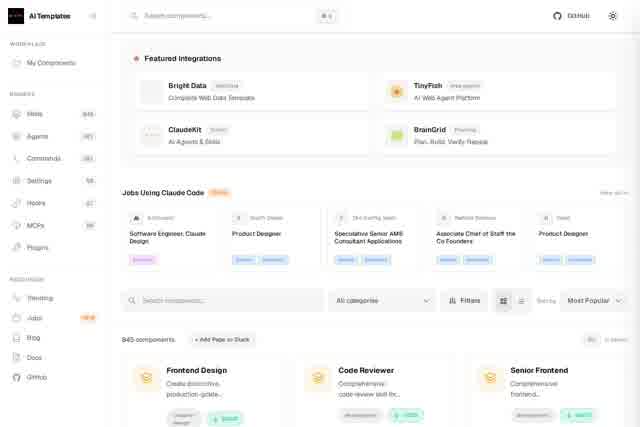
Task: Open the Blog sidebar icon
Action: (x=16, y=338)
